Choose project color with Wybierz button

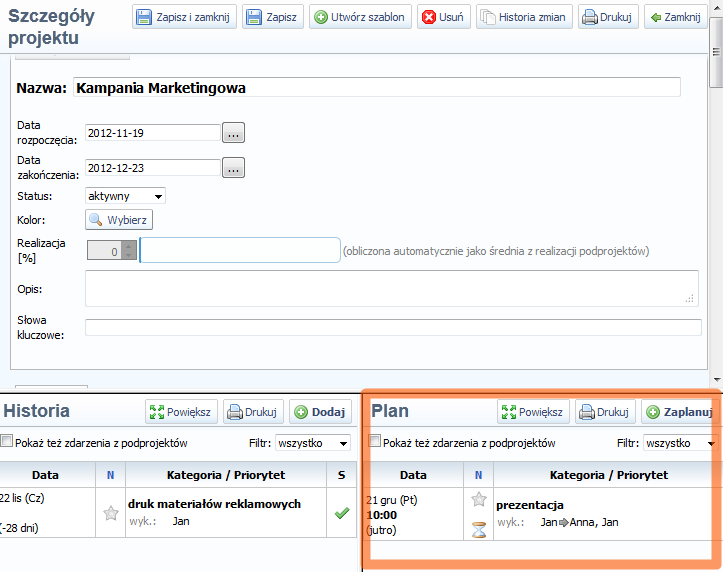click(x=119, y=220)
